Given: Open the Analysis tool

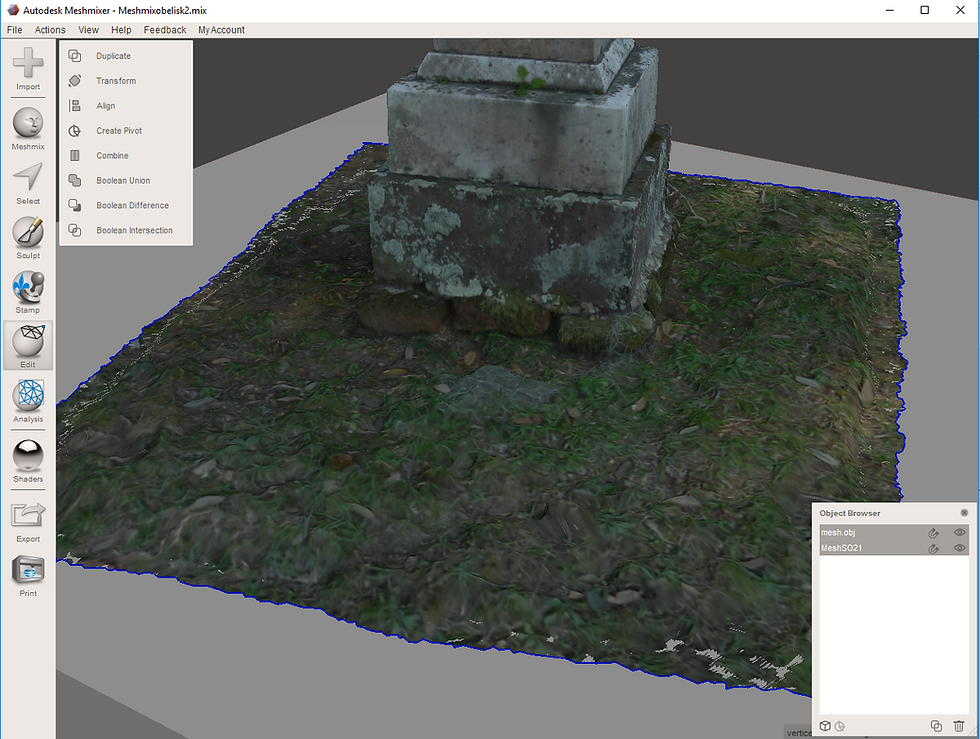Looking at the screenshot, I should pos(28,401).
